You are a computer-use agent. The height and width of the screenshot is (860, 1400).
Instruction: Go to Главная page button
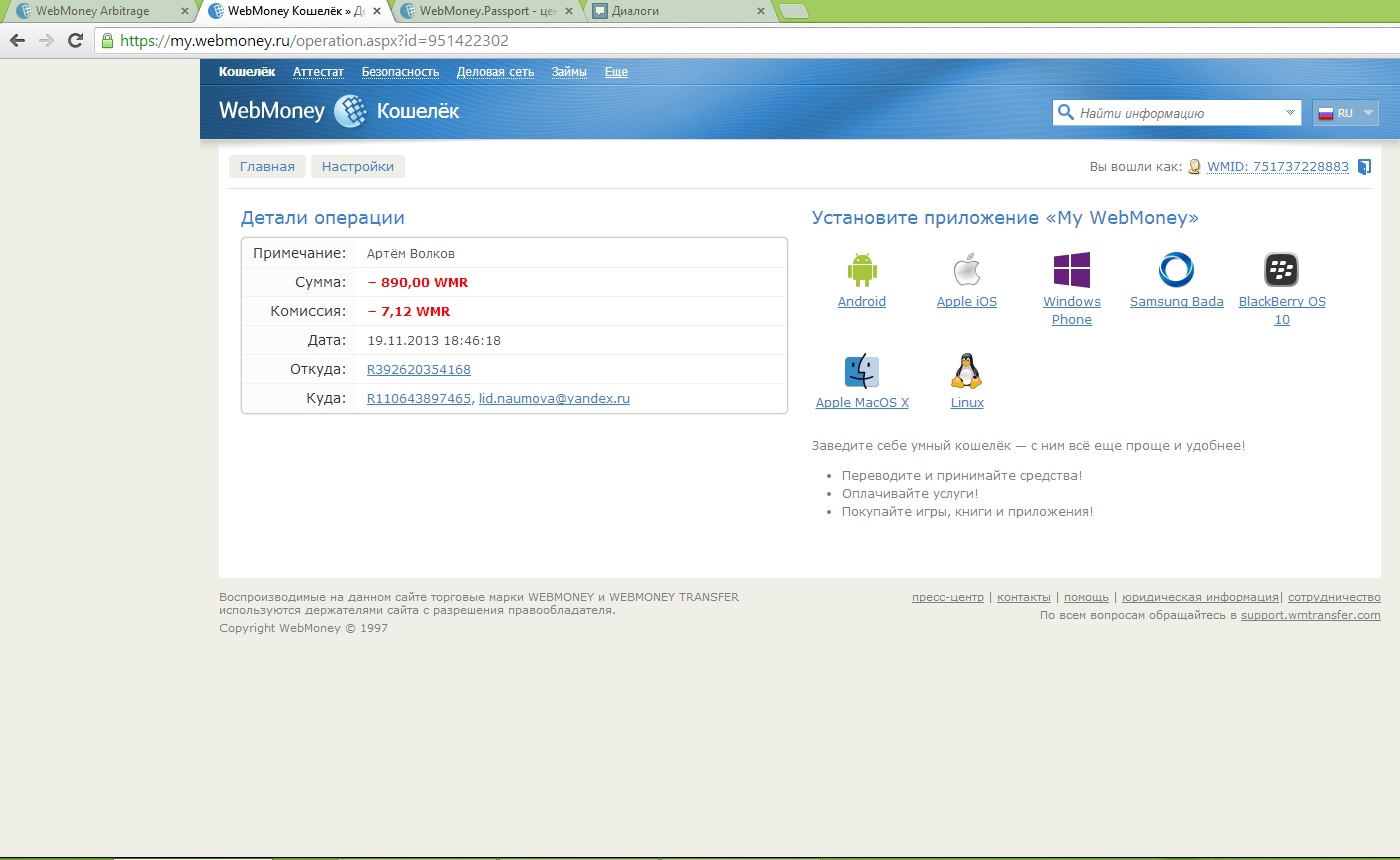pos(267,167)
